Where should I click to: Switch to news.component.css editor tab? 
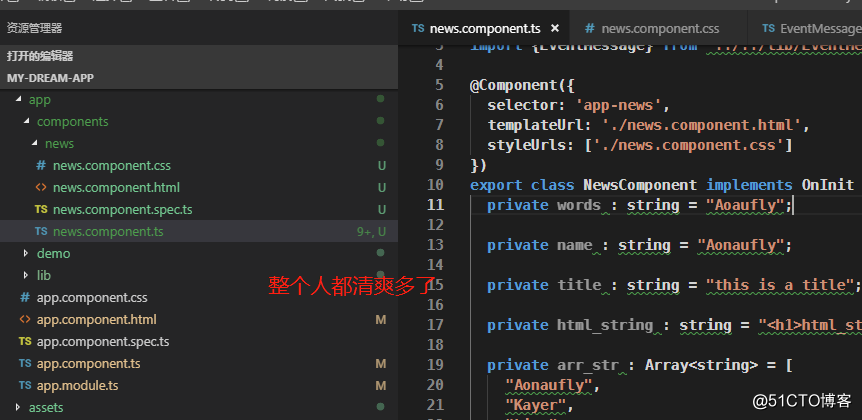point(659,28)
